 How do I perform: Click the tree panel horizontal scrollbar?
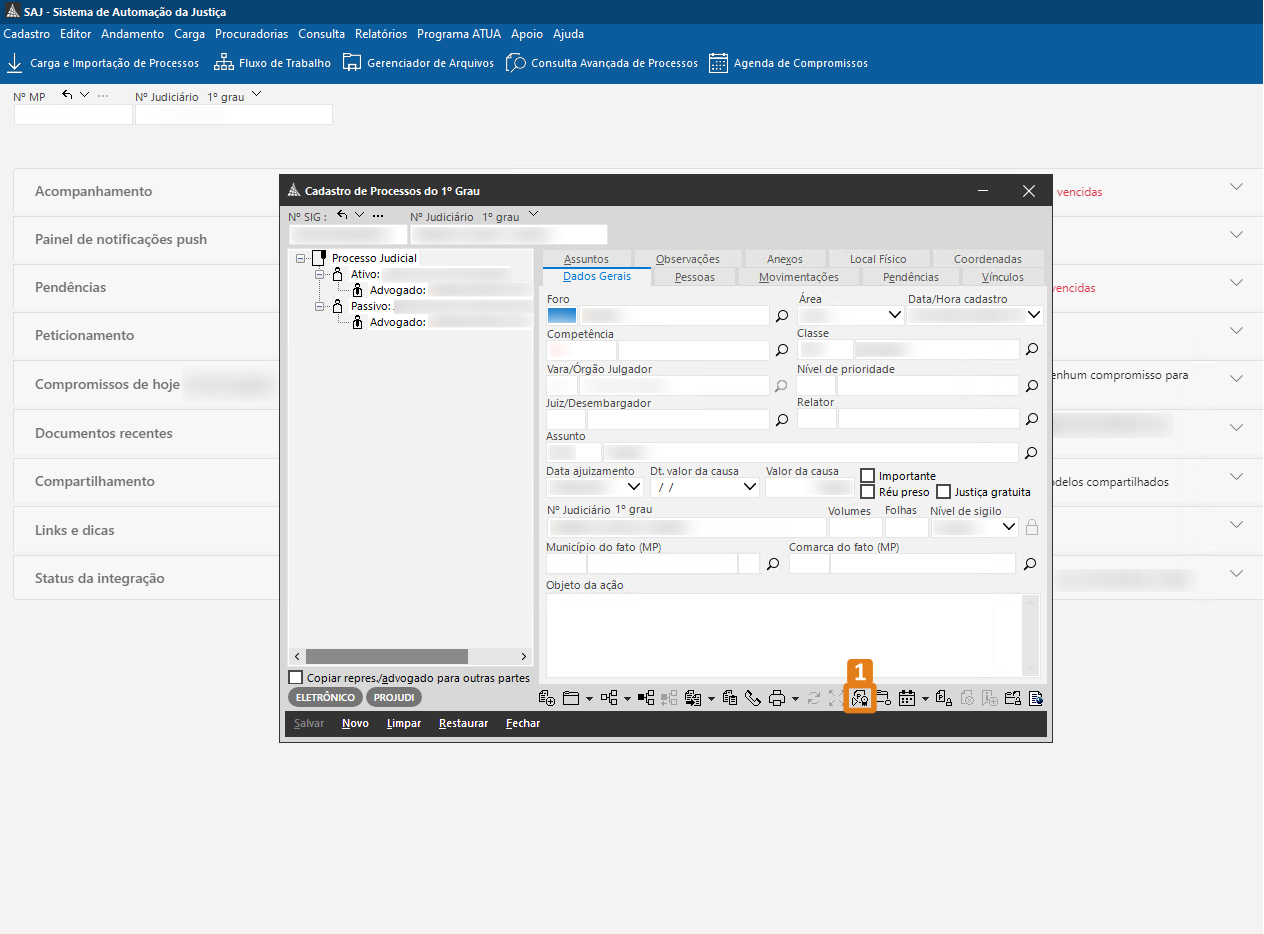click(x=386, y=656)
